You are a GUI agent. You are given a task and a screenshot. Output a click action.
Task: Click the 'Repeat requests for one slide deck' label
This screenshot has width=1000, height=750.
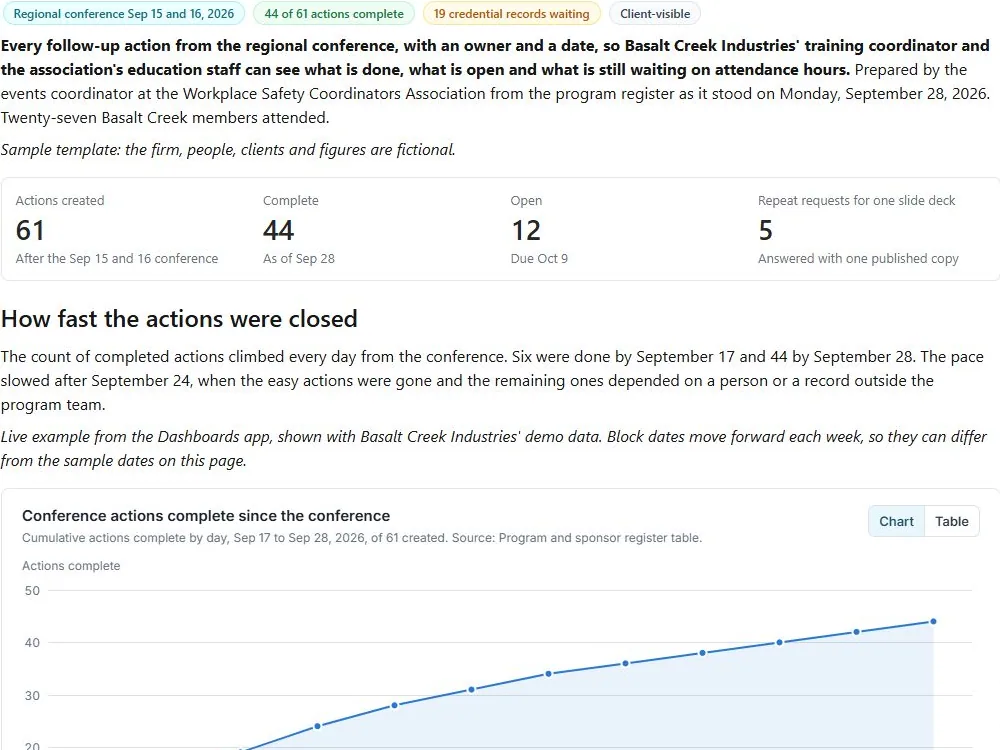click(856, 200)
